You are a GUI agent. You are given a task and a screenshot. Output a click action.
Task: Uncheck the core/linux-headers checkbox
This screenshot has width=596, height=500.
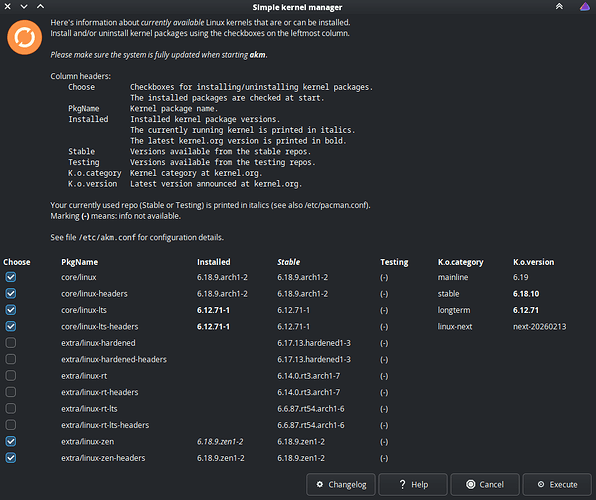pyautogui.click(x=11, y=294)
